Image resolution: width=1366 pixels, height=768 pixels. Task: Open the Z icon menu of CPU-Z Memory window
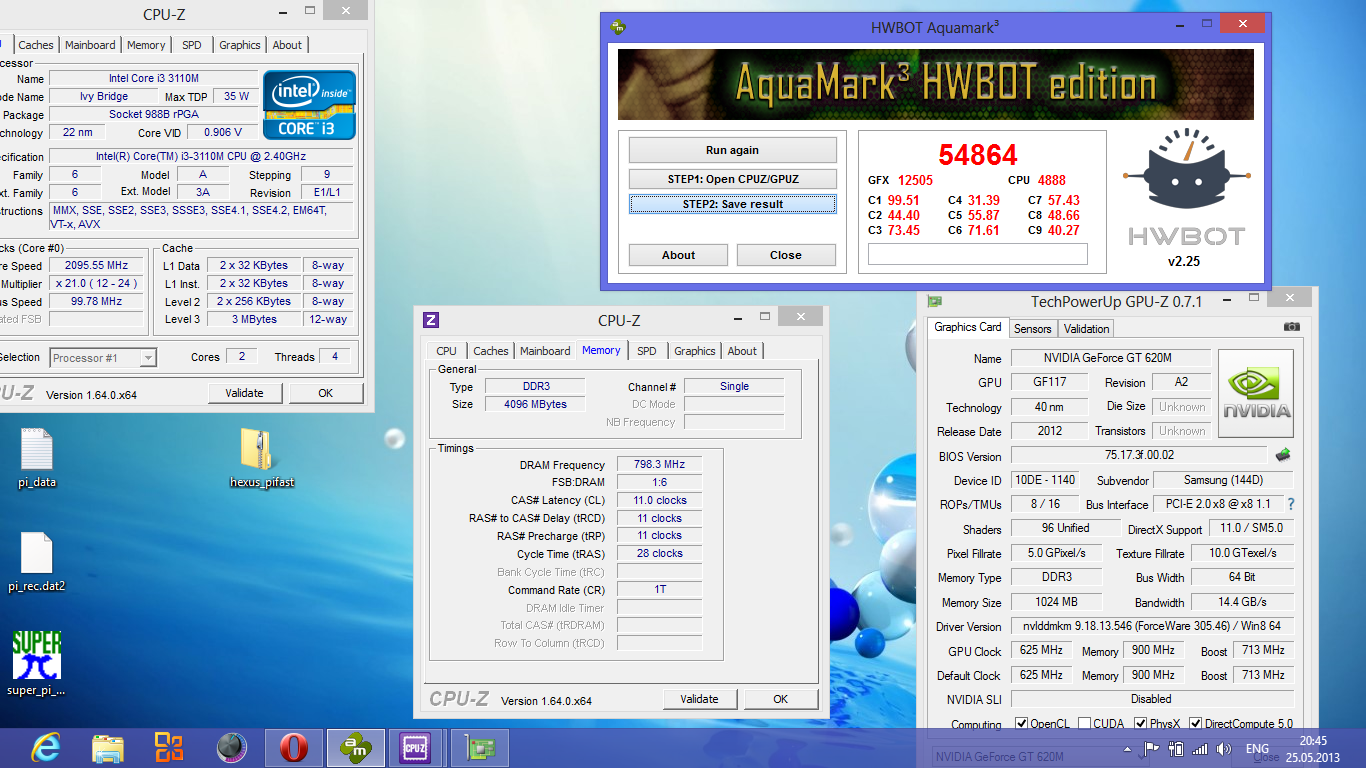[431, 320]
